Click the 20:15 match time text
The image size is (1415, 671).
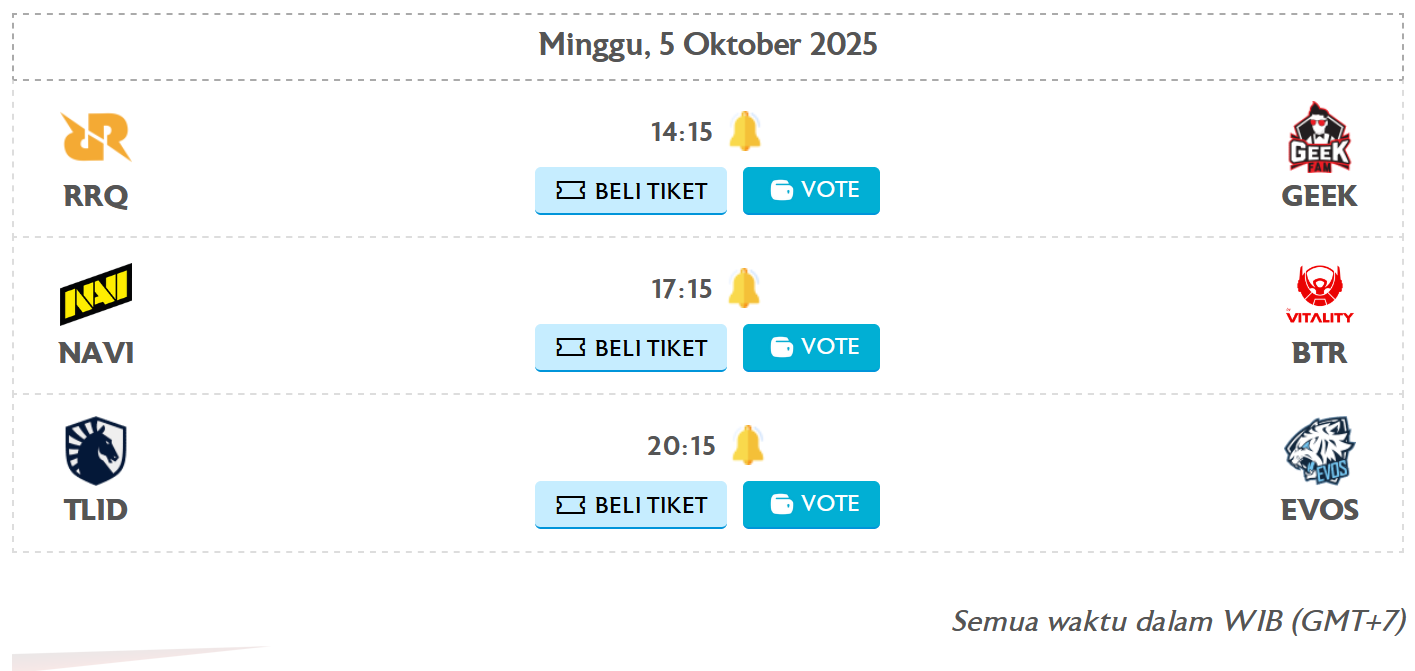681,446
